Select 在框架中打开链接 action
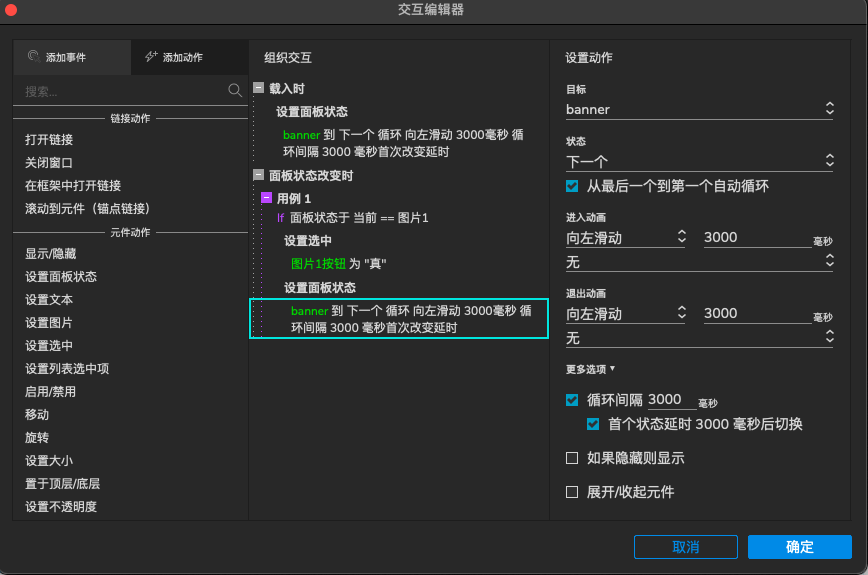The image size is (868, 575). (73, 185)
